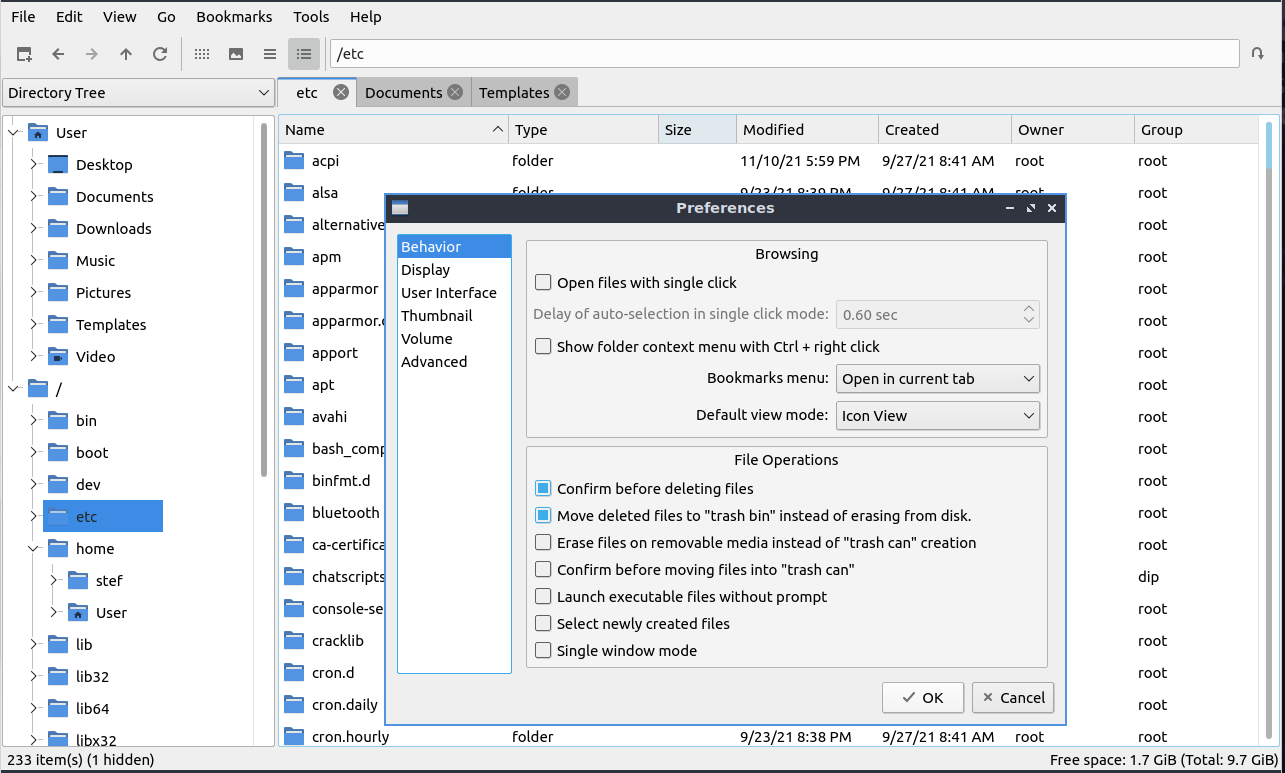Select Thumbnail in preferences category list
The height and width of the screenshot is (773, 1285).
click(436, 316)
